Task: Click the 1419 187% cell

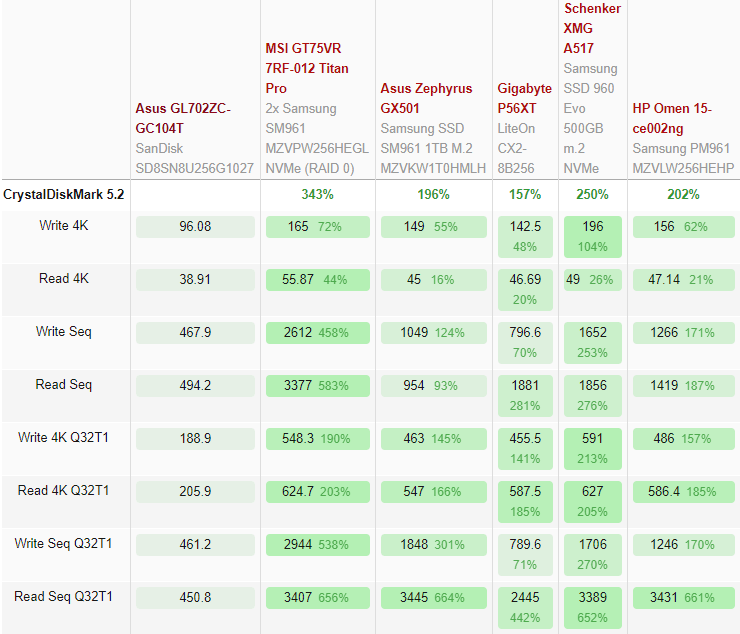Action: coord(684,385)
